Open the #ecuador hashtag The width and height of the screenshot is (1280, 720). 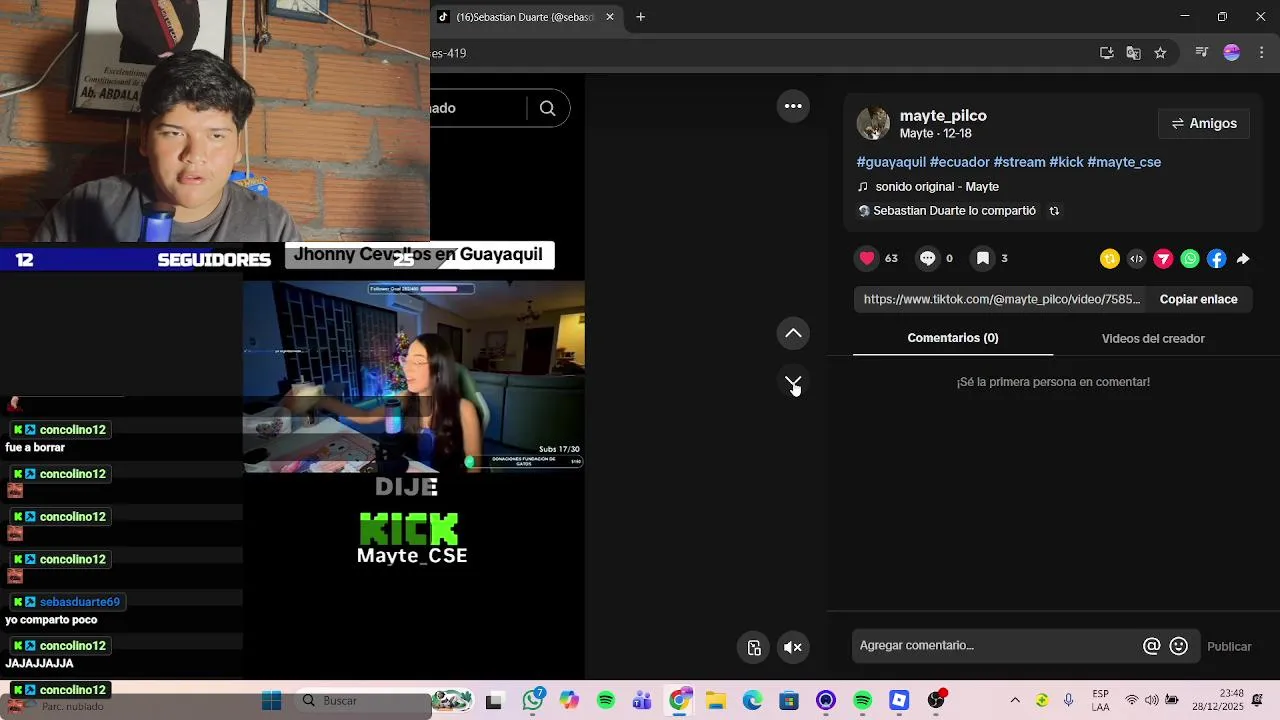pyautogui.click(x=960, y=162)
